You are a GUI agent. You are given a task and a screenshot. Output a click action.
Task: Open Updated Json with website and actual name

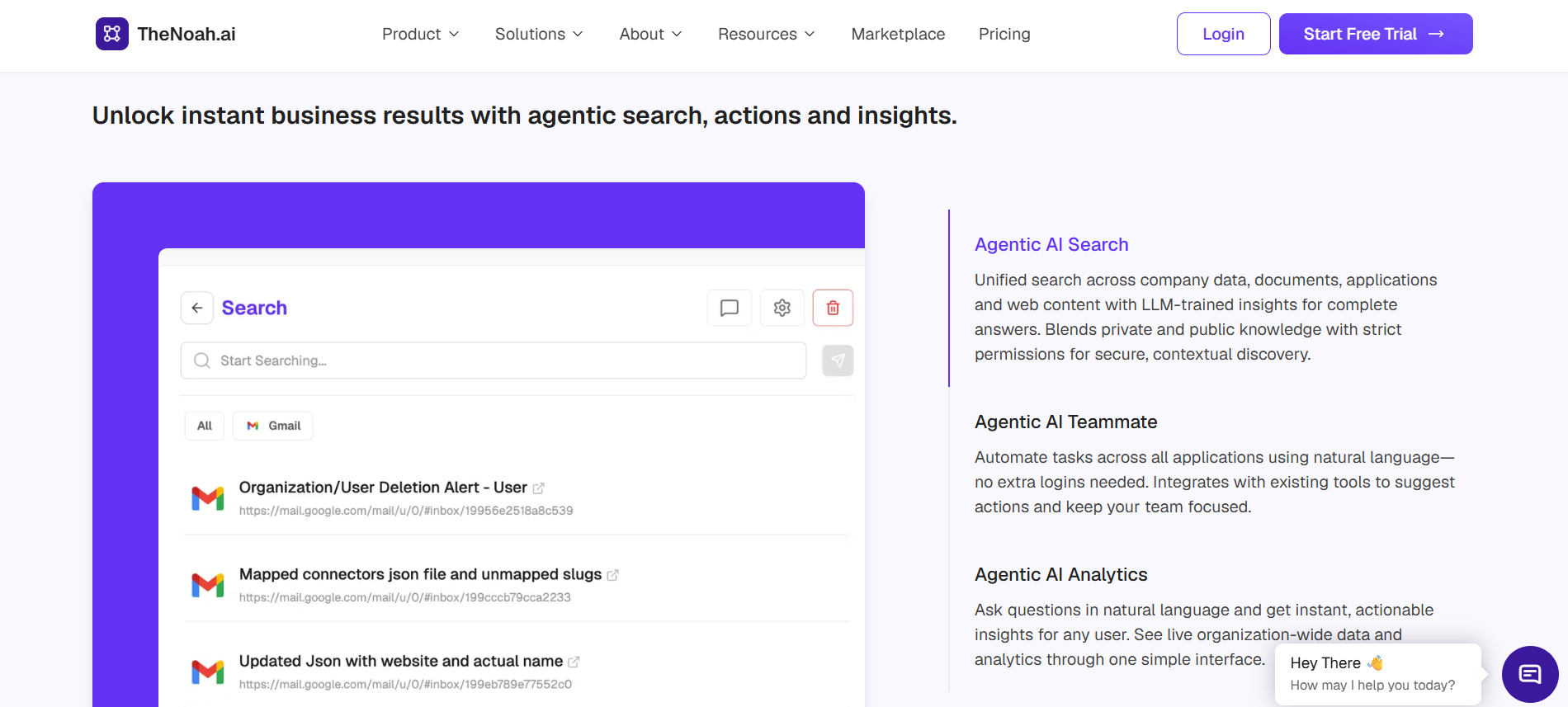tap(401, 661)
